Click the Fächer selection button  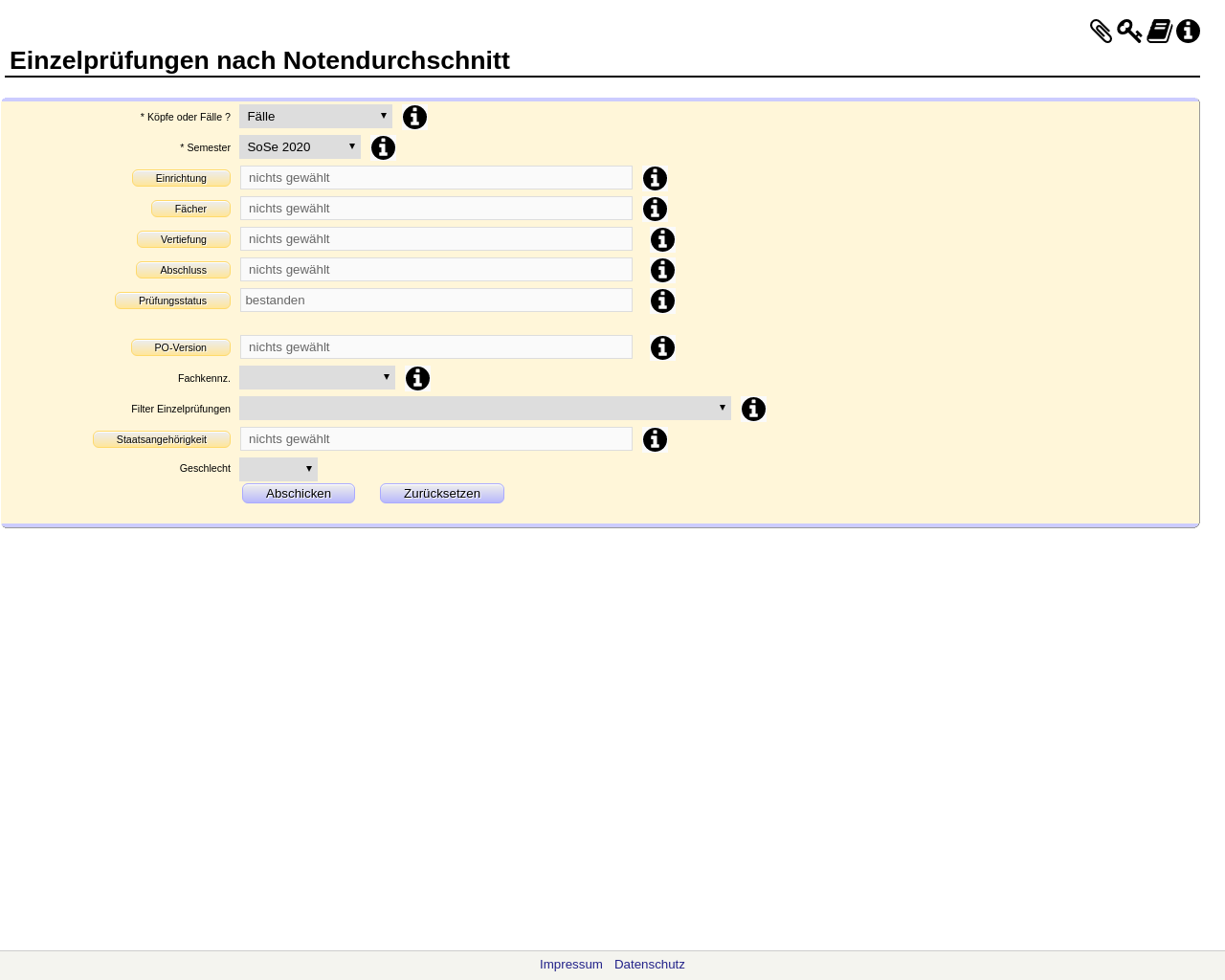coord(190,209)
